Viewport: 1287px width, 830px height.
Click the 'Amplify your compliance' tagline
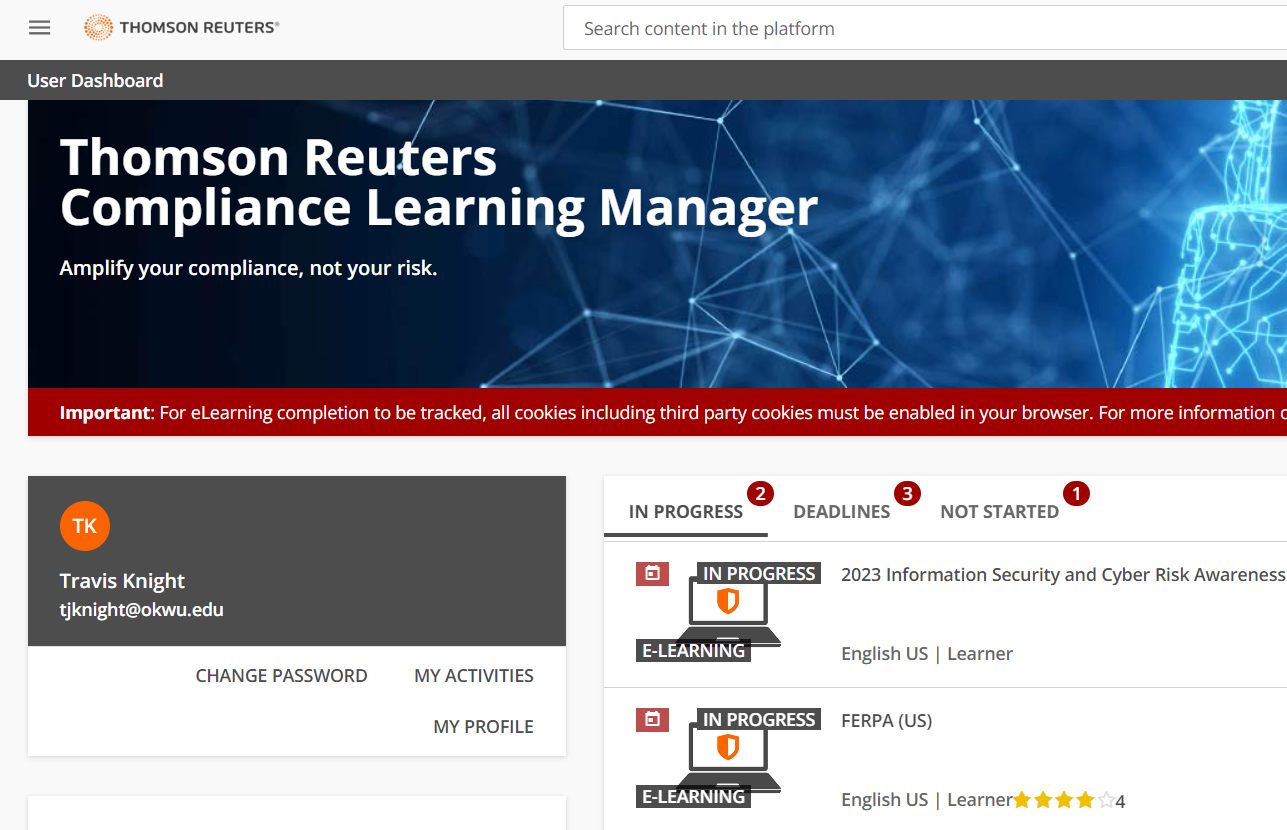click(x=248, y=268)
